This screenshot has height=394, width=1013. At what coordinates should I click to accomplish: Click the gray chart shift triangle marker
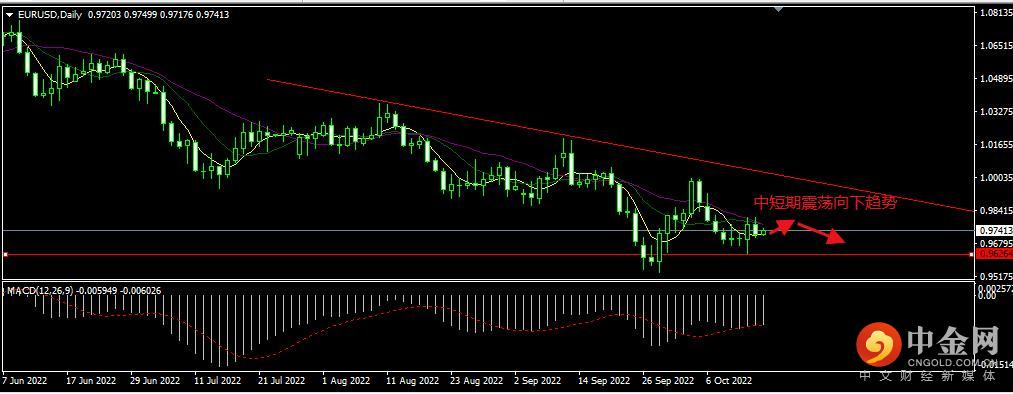[778, 9]
